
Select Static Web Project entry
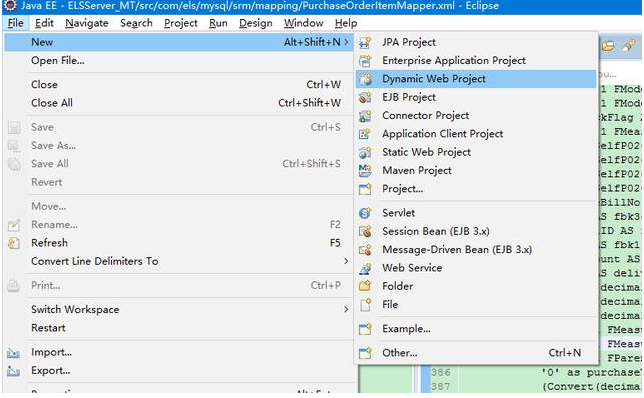point(476,152)
